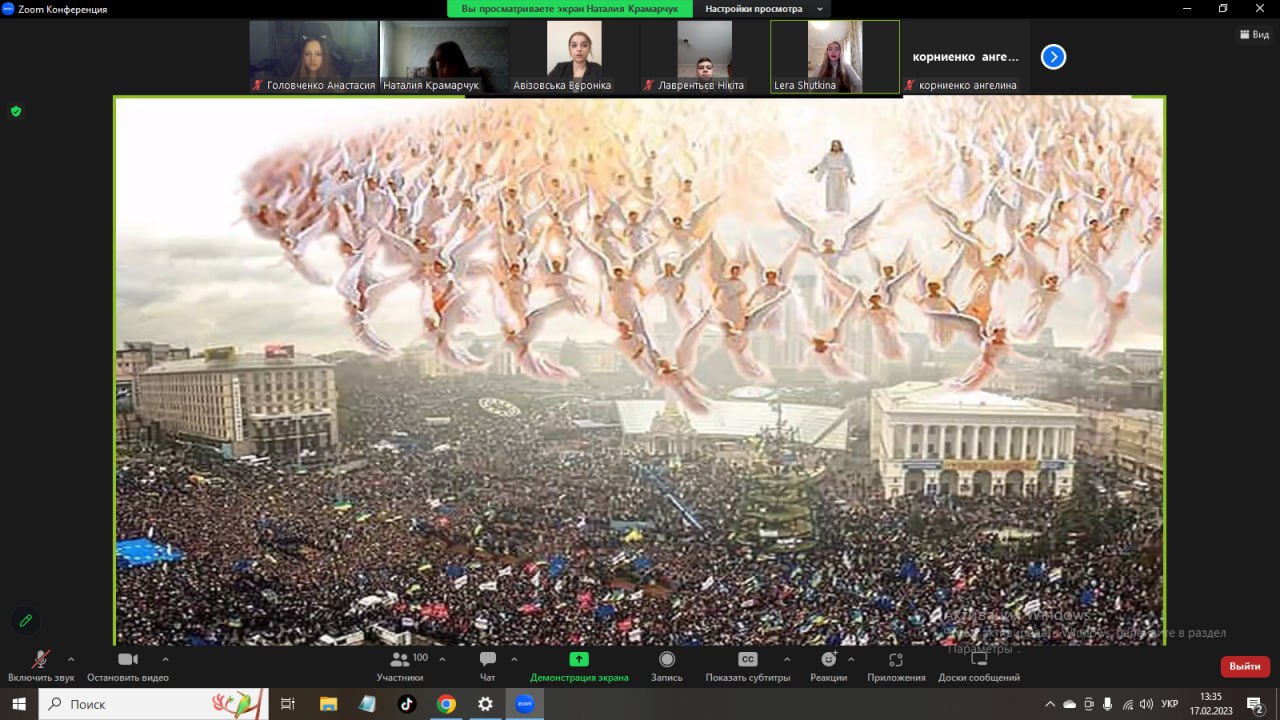The image size is (1280, 720).
Task: Expand video options chevron beside camera
Action: (165, 659)
